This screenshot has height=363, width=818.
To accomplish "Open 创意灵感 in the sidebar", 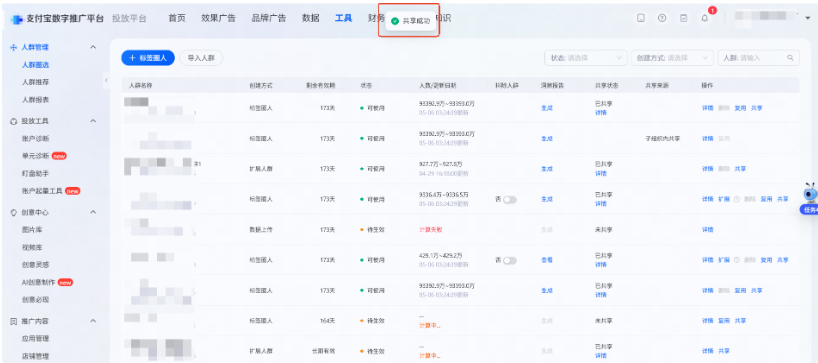I will click(35, 265).
